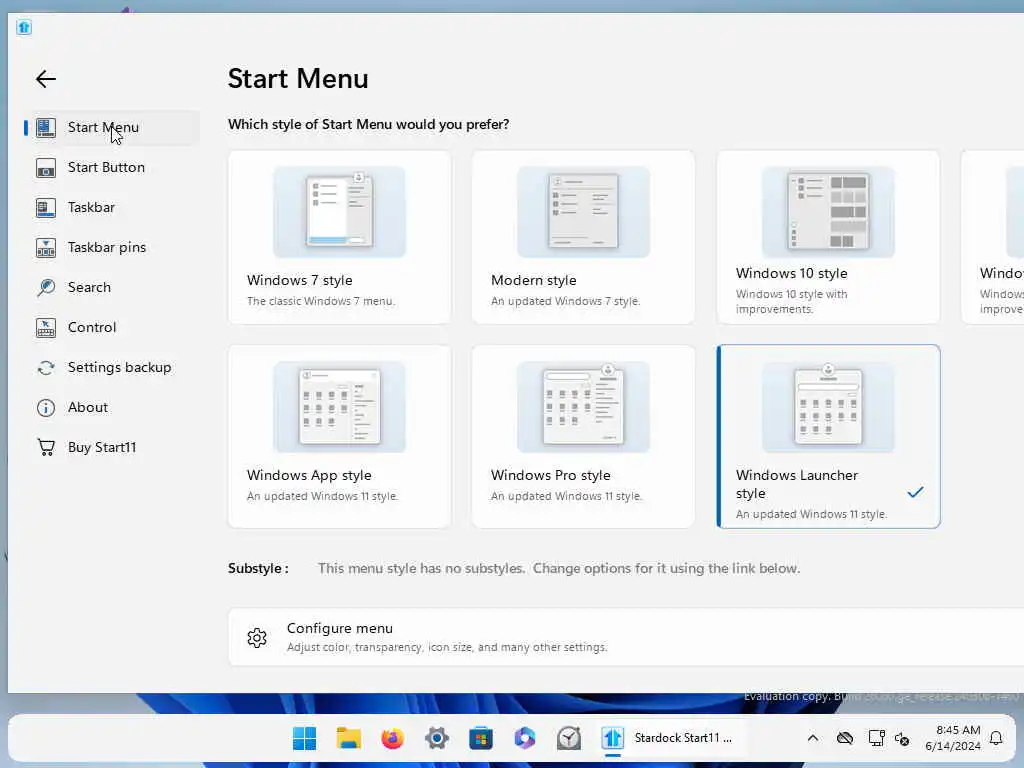Go to the Taskbar settings page label

pyautogui.click(x=91, y=208)
